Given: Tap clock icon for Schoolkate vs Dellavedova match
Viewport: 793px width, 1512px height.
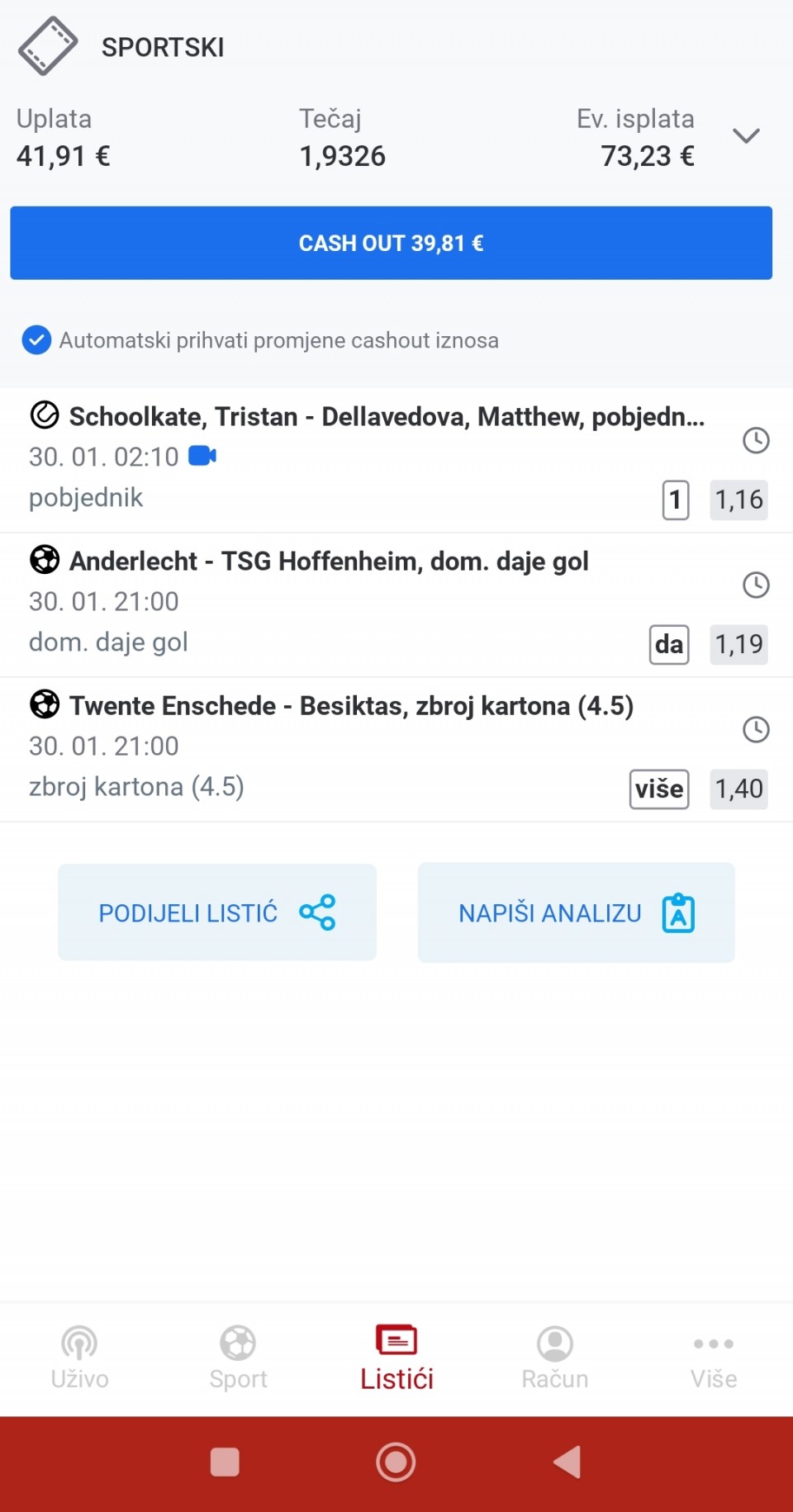Looking at the screenshot, I should click(x=756, y=440).
